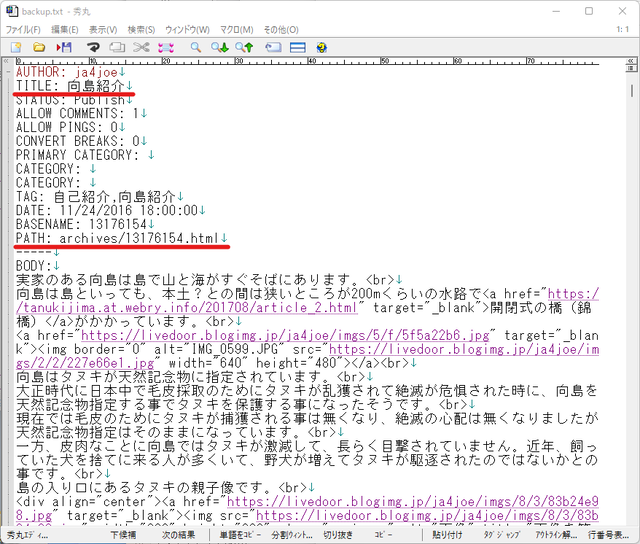Viewport: 640px width, 544px height.
Task: Click the line 'STATUS: Publish'
Action: tap(74, 100)
